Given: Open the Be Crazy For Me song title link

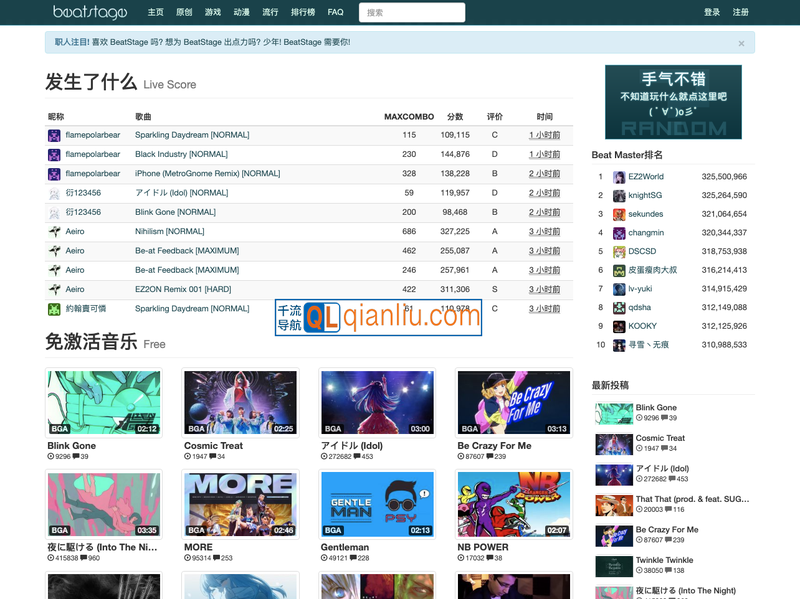Looking at the screenshot, I should 496,446.
